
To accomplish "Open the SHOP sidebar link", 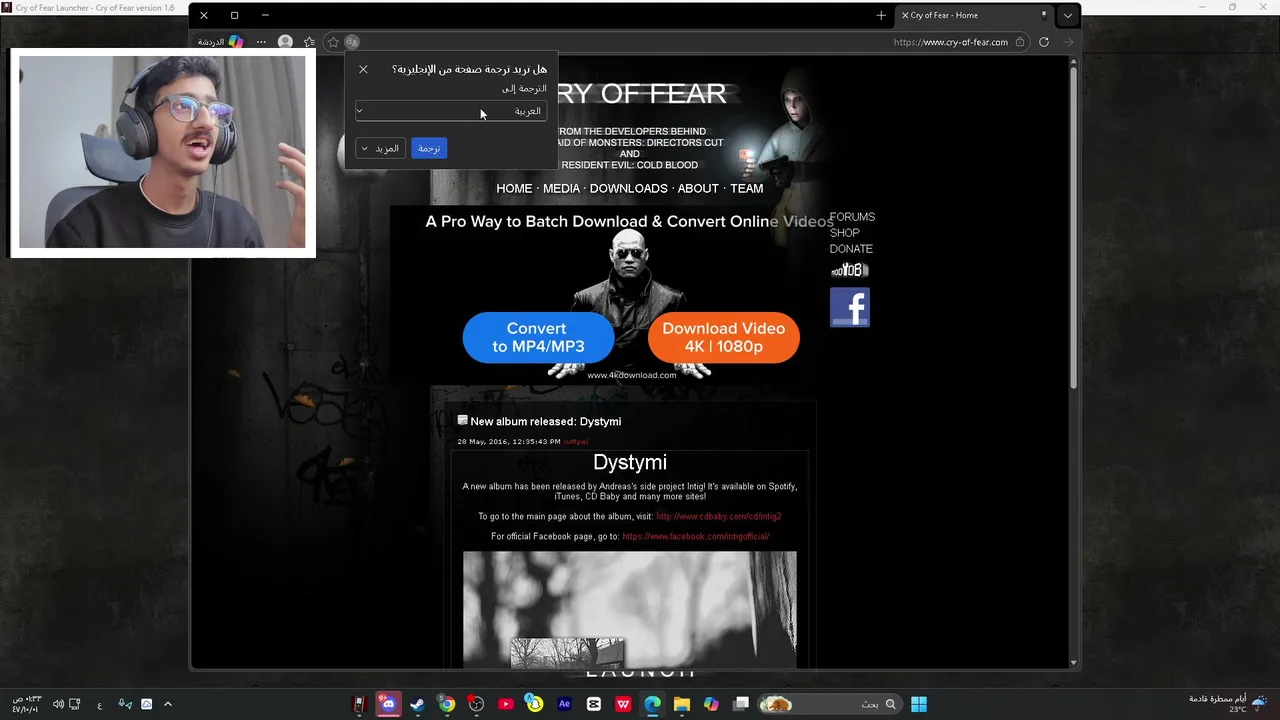I will tap(844, 233).
